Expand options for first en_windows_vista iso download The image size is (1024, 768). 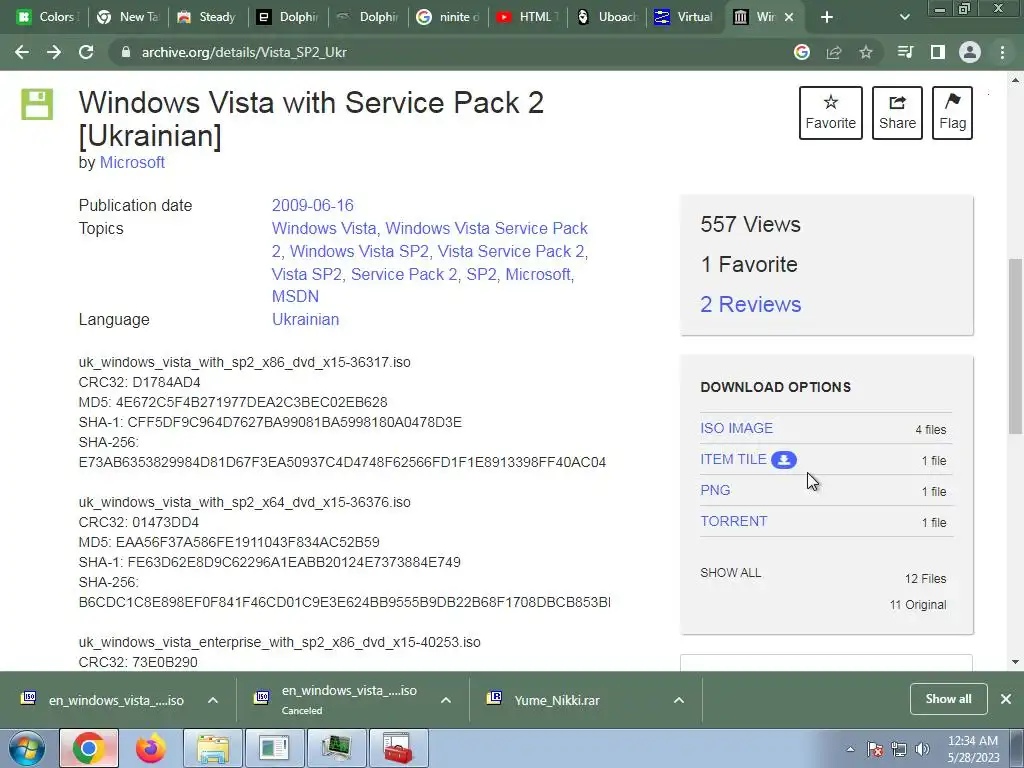pyautogui.click(x=213, y=700)
